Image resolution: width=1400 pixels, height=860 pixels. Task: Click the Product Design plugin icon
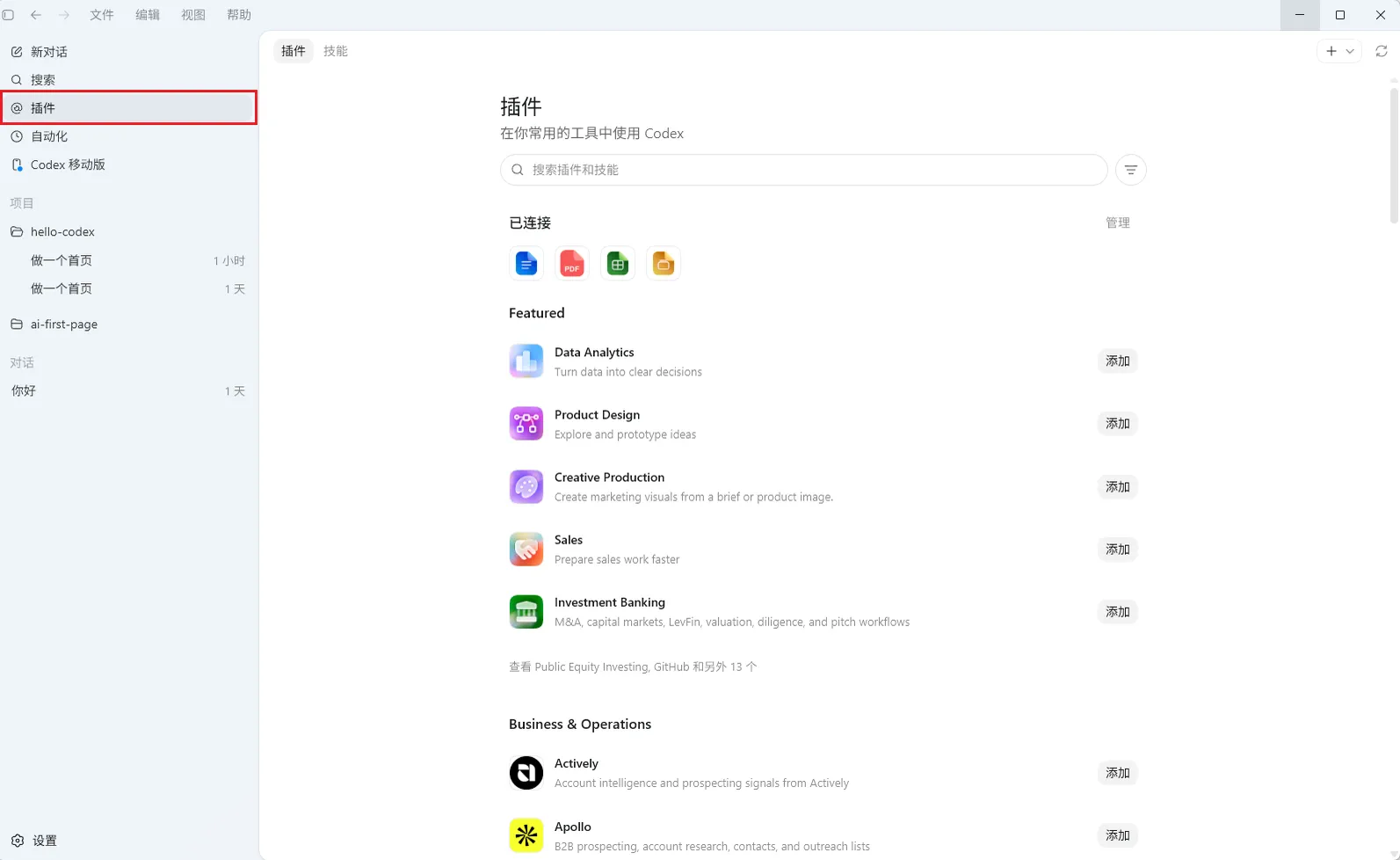pyautogui.click(x=526, y=424)
